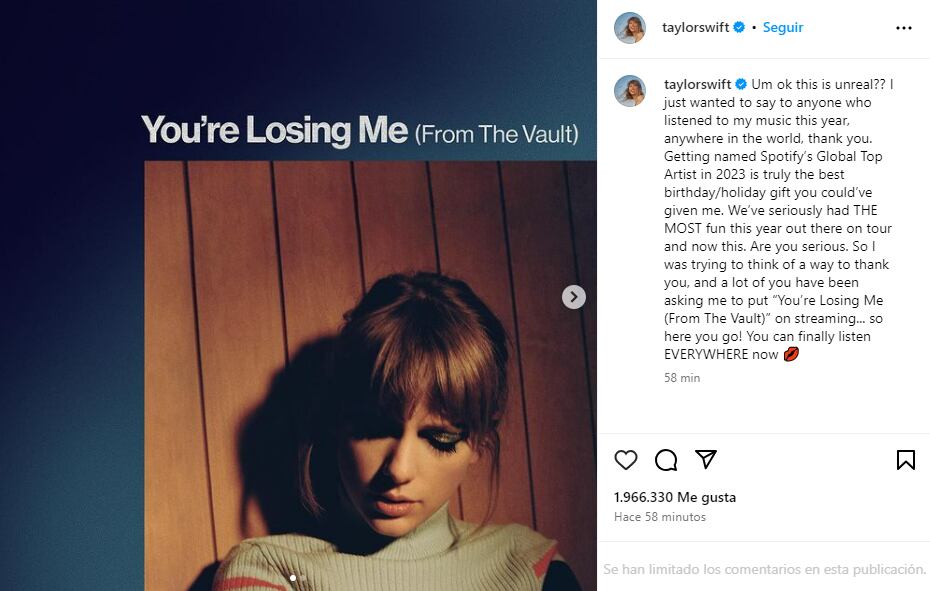
Task: Click the verified badge in the post header
Action: (x=740, y=28)
